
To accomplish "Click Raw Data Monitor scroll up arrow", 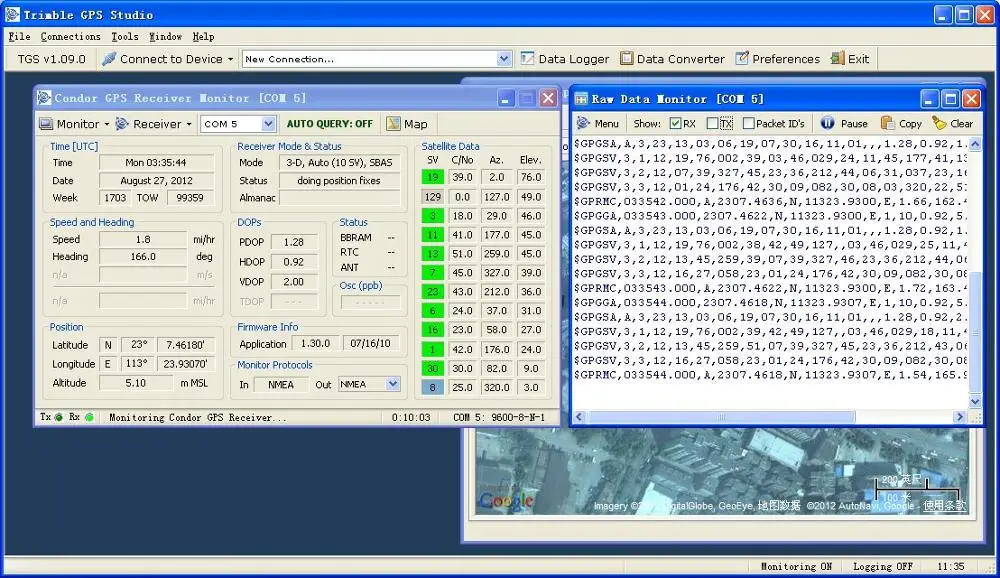I will coord(975,144).
